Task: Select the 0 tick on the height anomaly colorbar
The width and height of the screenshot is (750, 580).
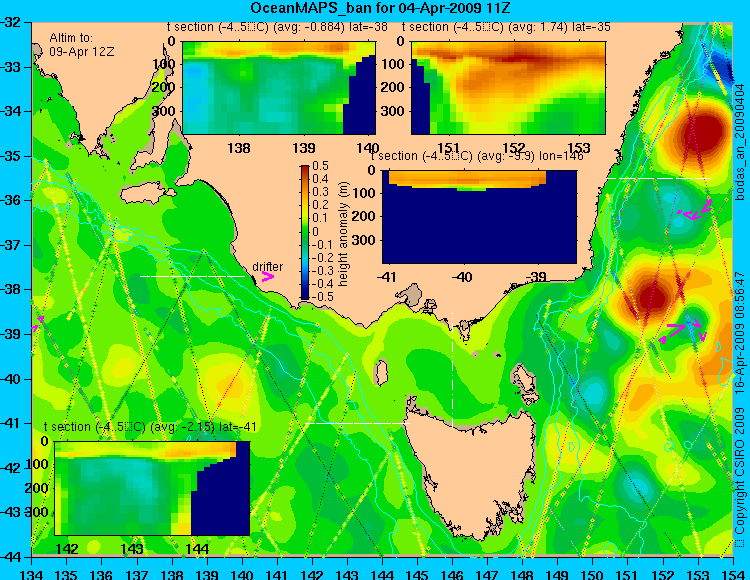Action: pos(315,231)
